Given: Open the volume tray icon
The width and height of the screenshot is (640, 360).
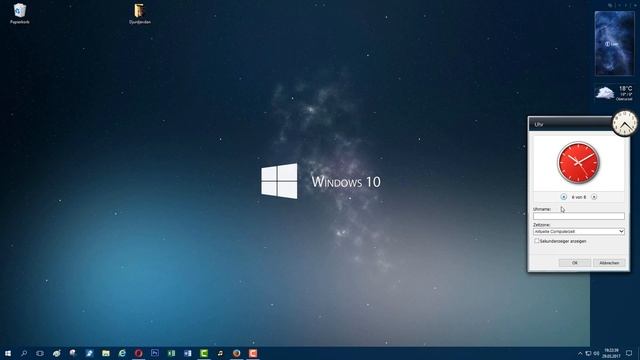Looking at the screenshot, I should 596,353.
